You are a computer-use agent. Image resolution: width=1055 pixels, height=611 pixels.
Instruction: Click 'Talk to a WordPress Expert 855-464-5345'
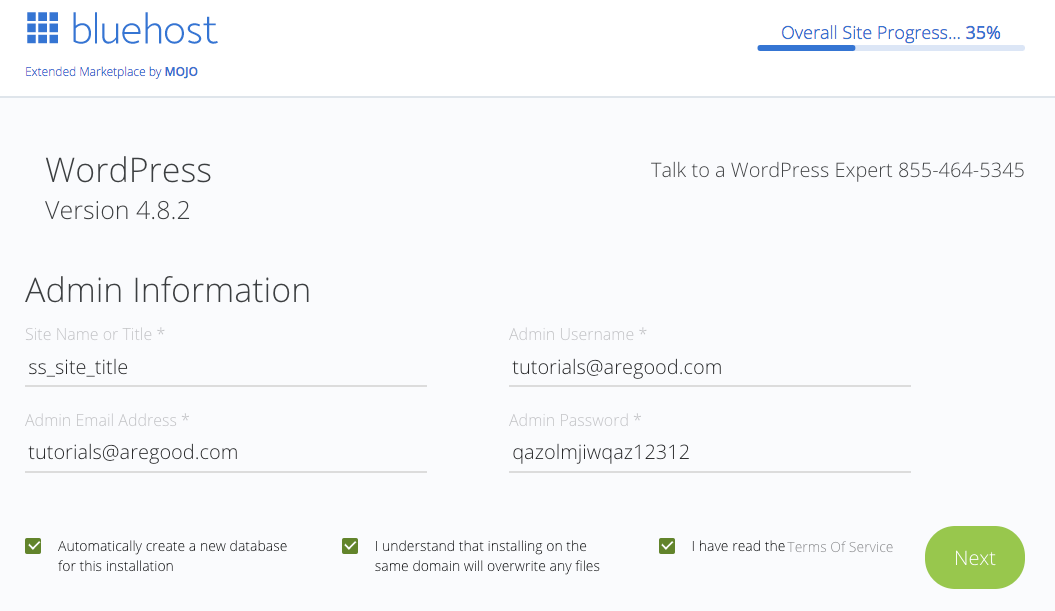pos(837,170)
